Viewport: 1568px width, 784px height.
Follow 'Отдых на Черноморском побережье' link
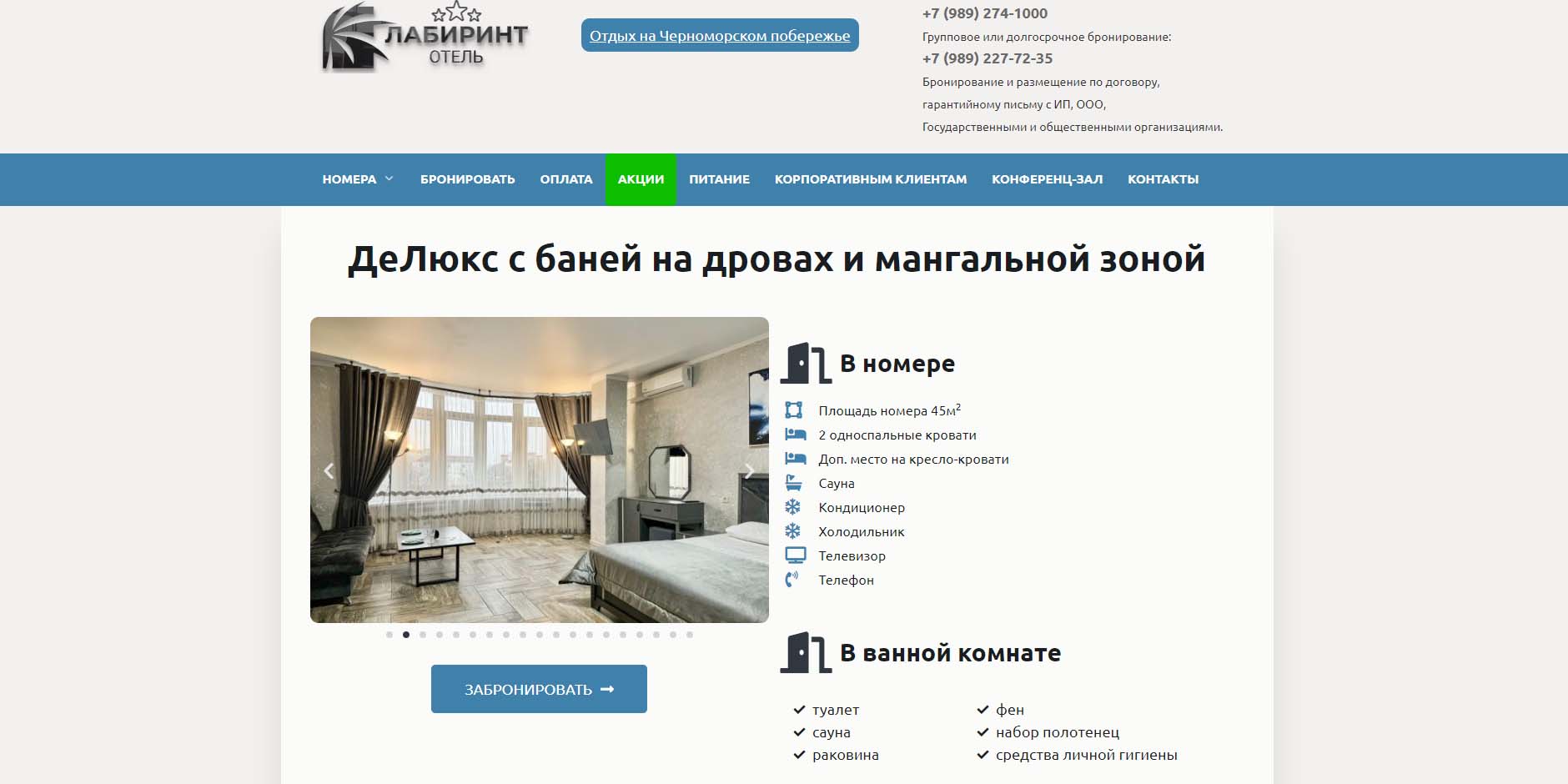tap(719, 36)
